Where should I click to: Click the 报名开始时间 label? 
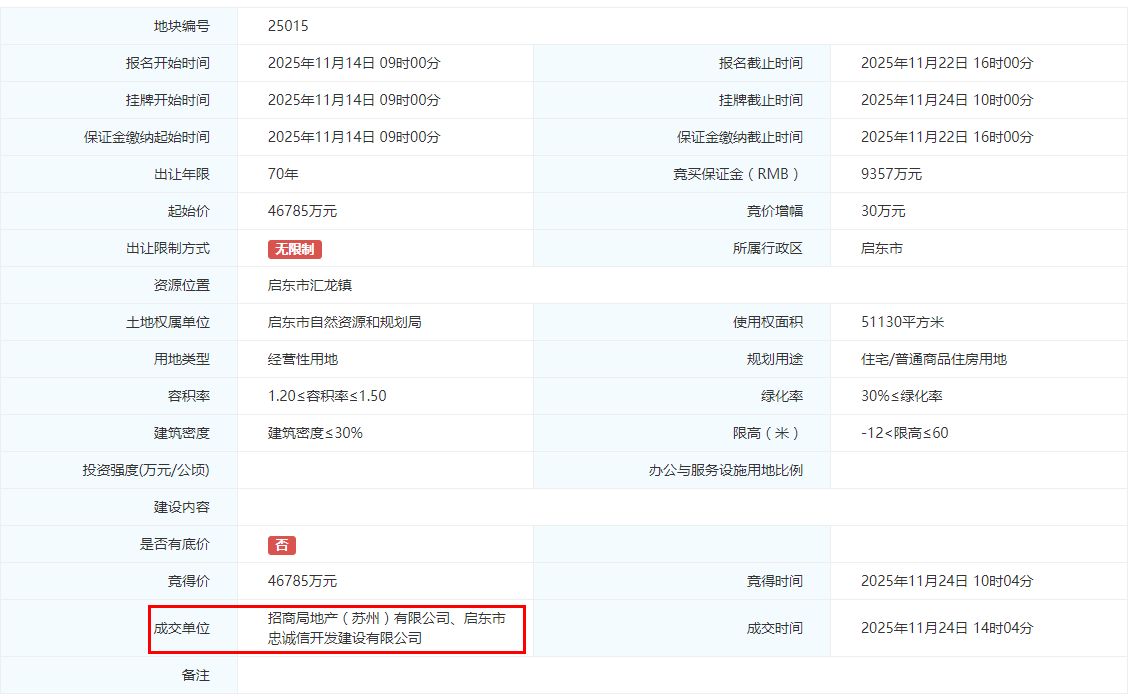click(x=167, y=63)
